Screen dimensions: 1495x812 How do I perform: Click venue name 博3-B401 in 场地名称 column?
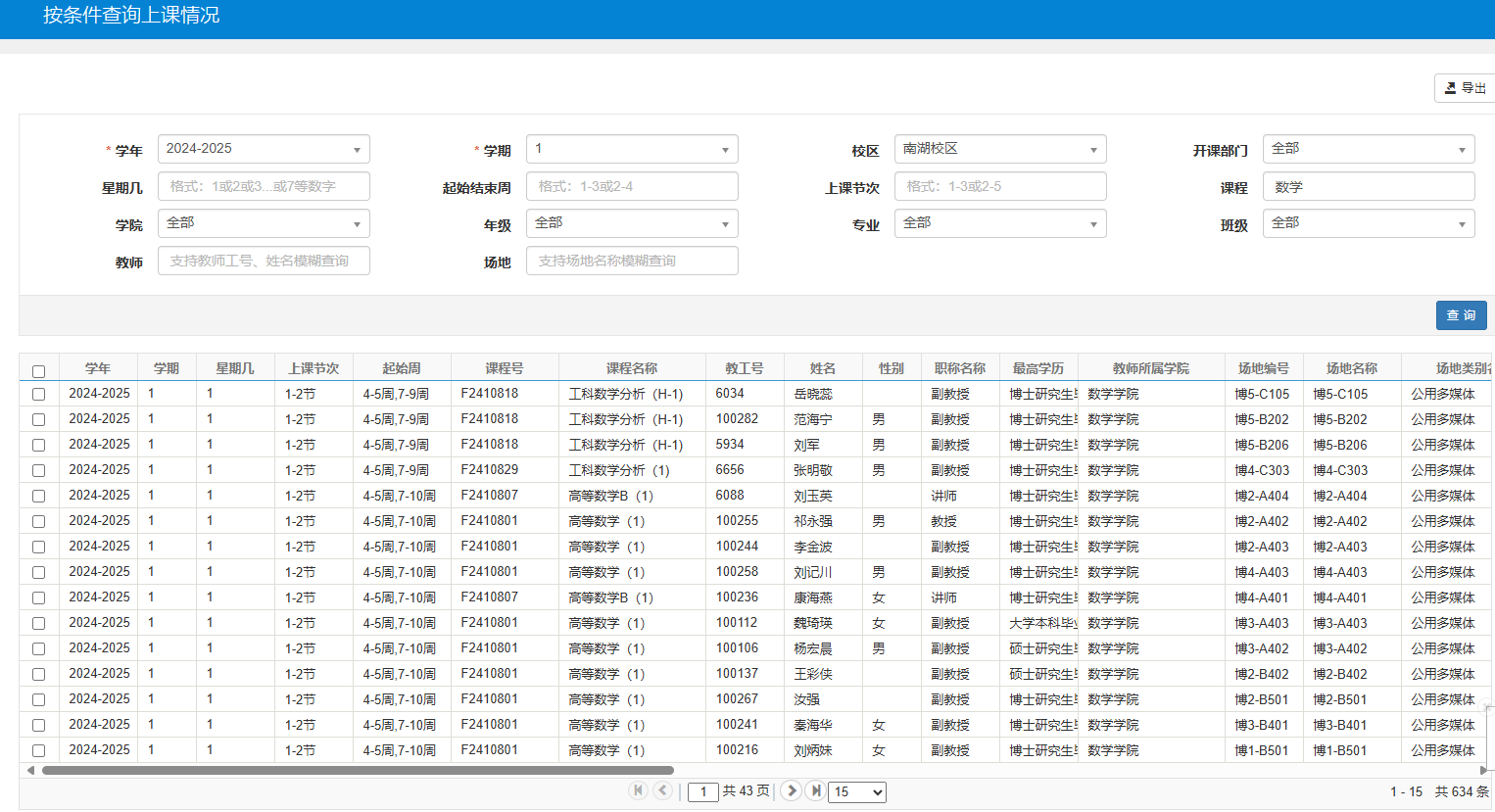[x=1340, y=725]
